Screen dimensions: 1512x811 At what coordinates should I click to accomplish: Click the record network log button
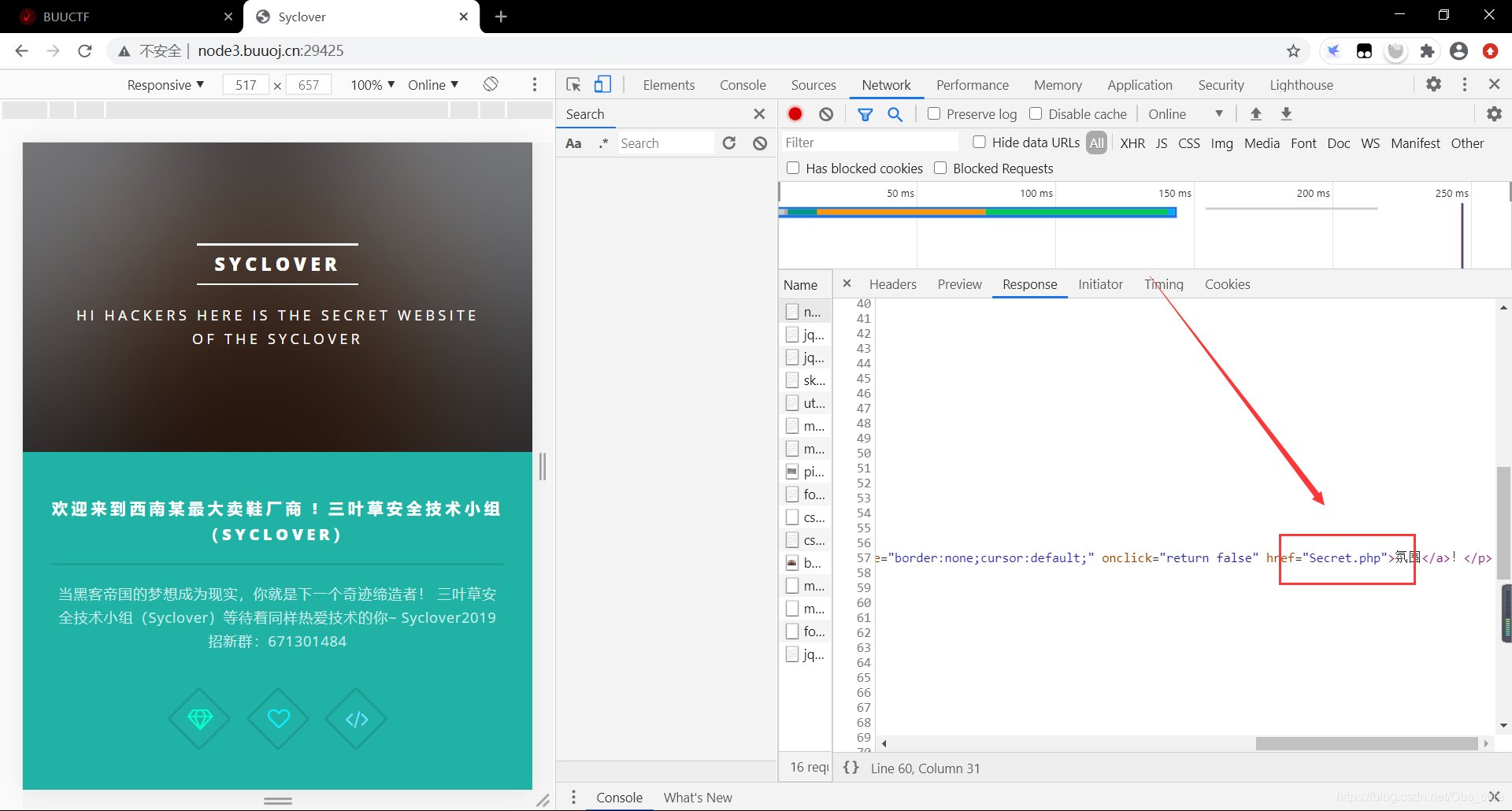pyautogui.click(x=795, y=114)
